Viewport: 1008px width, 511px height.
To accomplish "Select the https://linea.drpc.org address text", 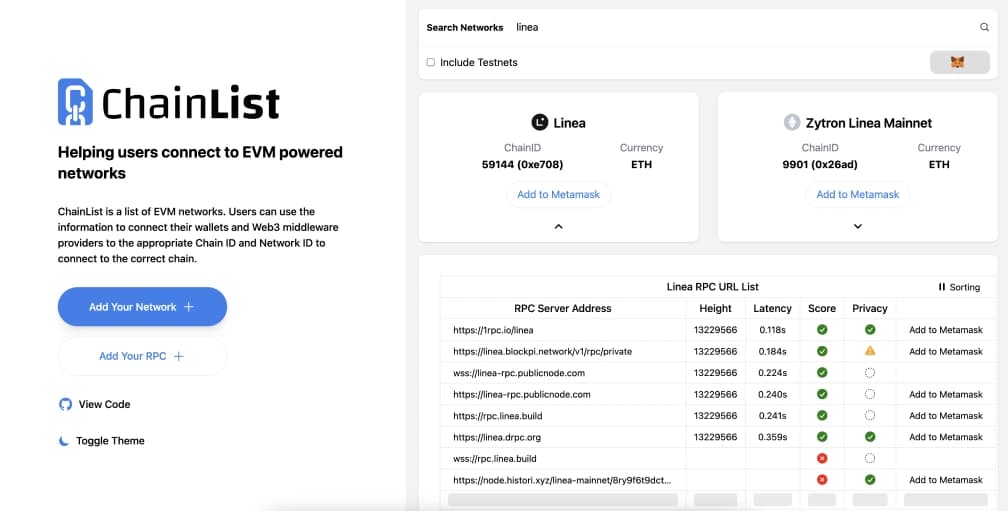I will pos(497,437).
